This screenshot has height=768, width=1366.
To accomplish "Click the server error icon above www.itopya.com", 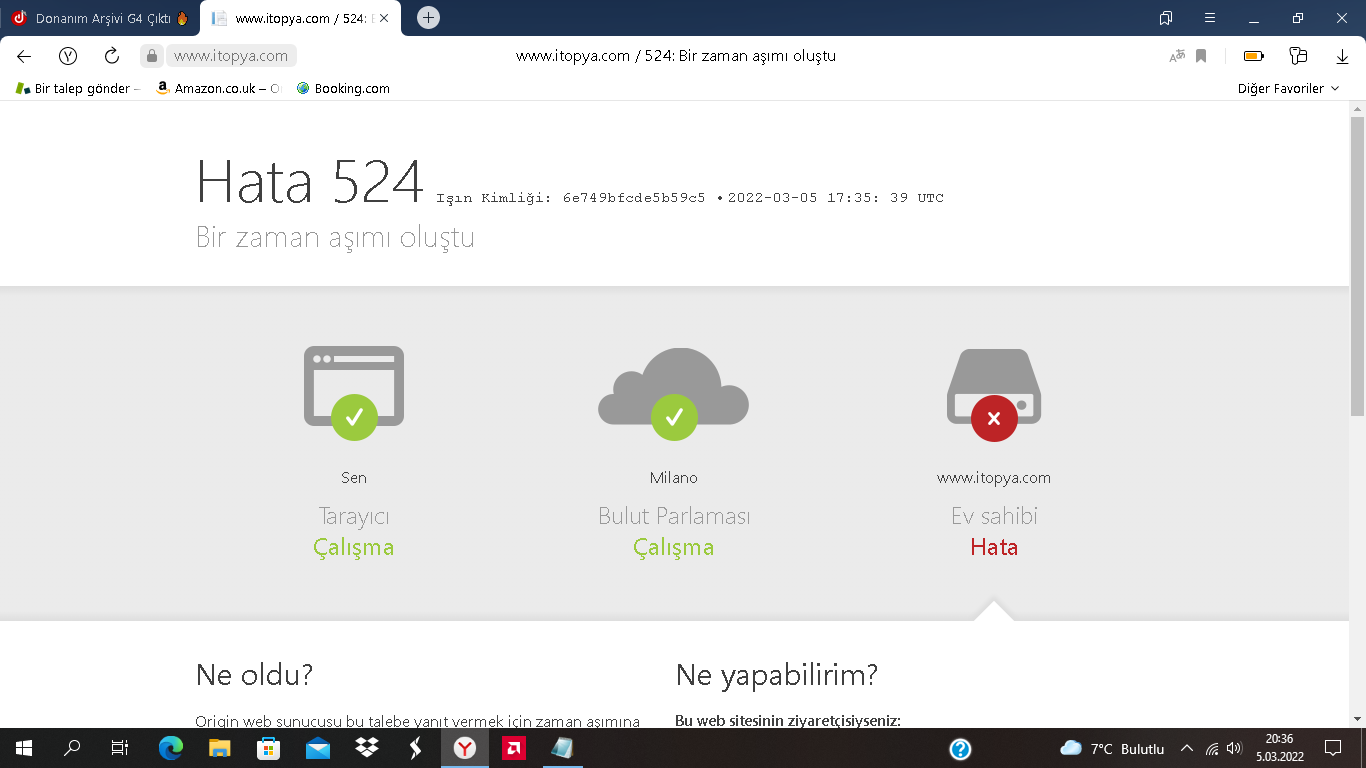I will pyautogui.click(x=994, y=394).
